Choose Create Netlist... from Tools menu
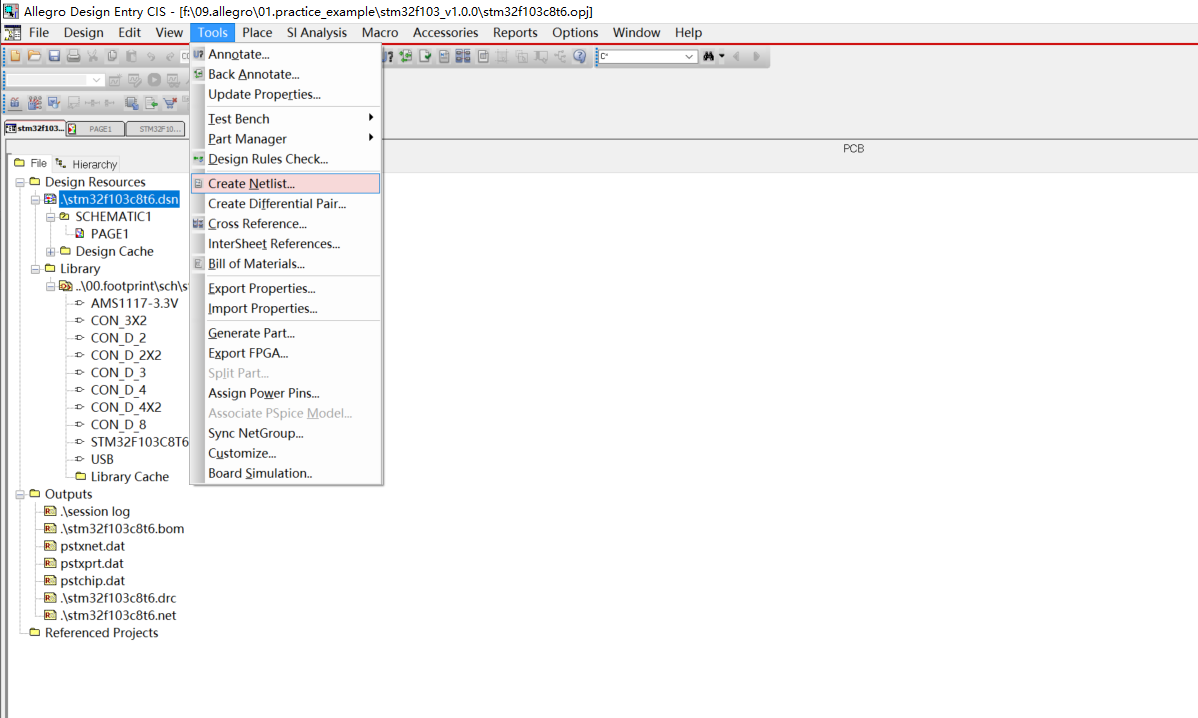 click(285, 183)
